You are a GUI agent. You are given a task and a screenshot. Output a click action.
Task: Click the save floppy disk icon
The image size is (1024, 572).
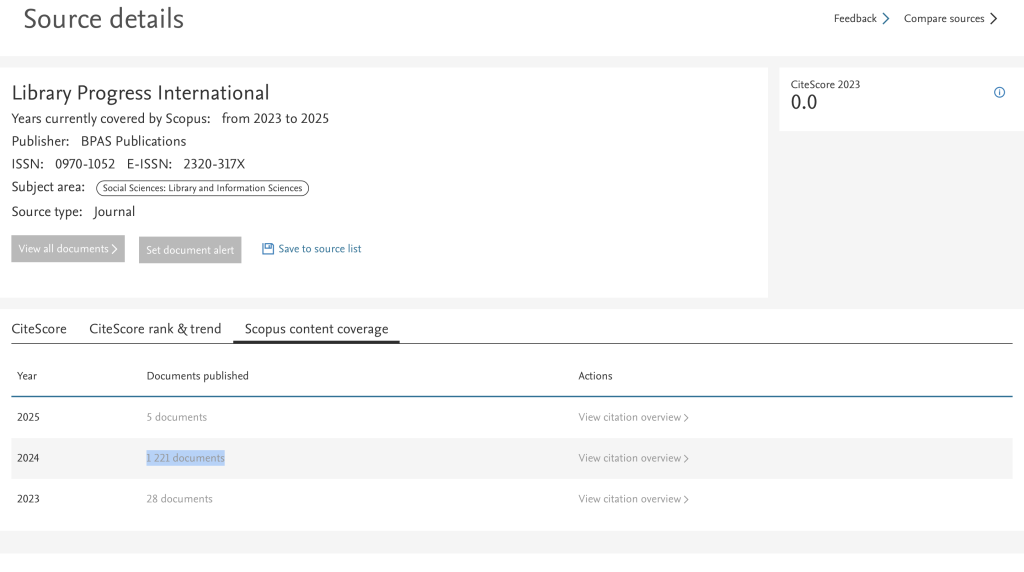(268, 249)
